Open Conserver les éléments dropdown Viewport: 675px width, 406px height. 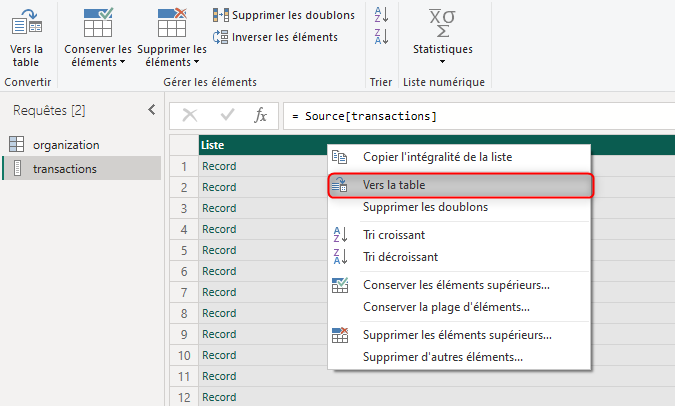point(98,56)
